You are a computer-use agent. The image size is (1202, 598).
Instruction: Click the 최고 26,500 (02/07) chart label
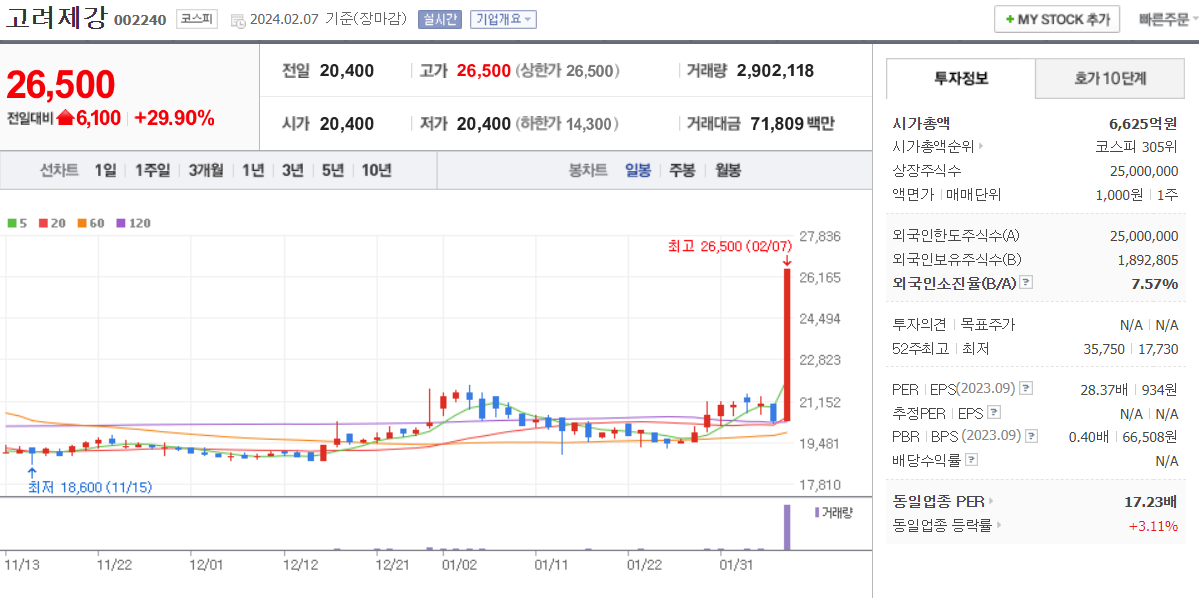[730, 246]
